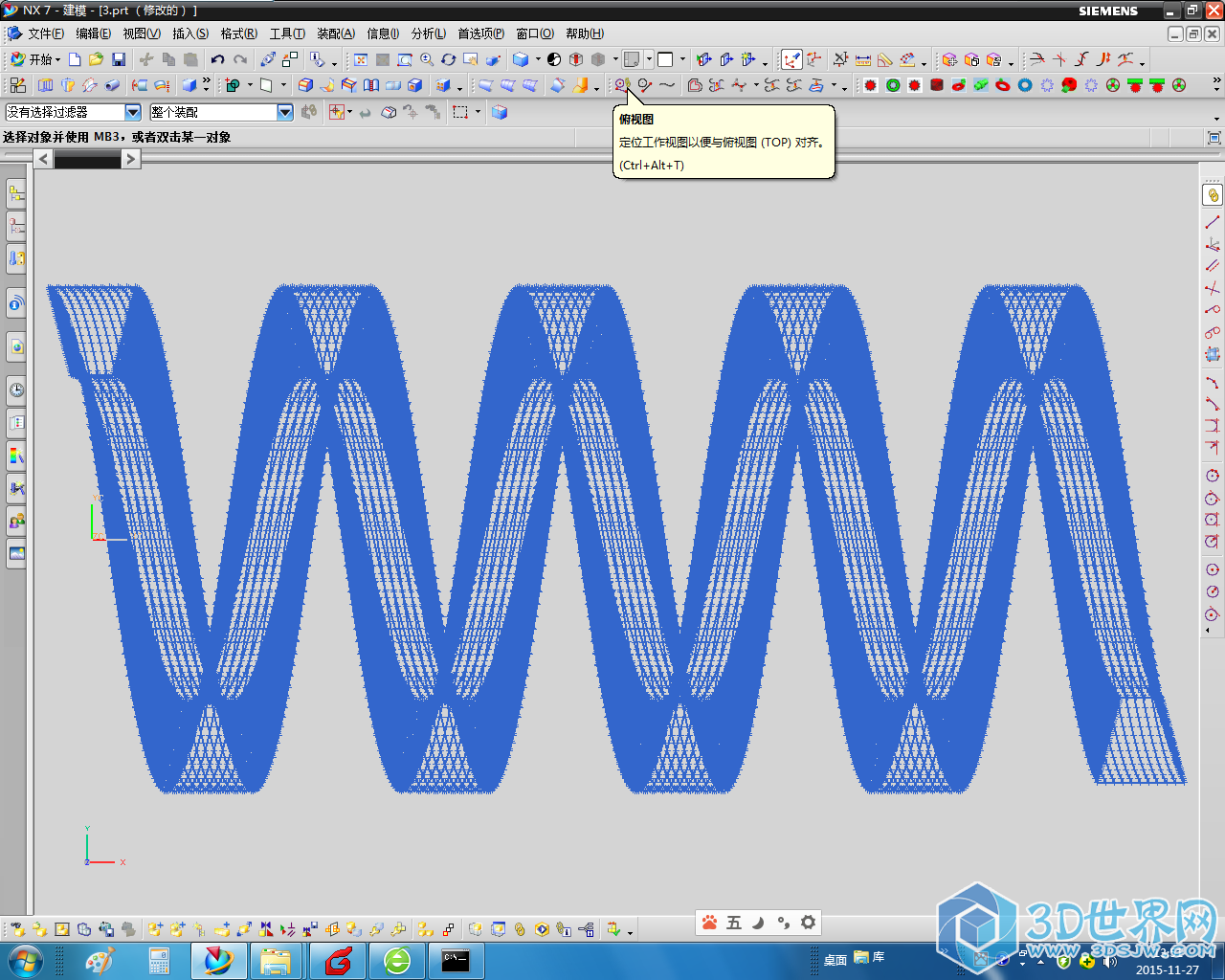This screenshot has height=980, width=1225.
Task: Open the 编辑(E) menu
Action: click(94, 33)
